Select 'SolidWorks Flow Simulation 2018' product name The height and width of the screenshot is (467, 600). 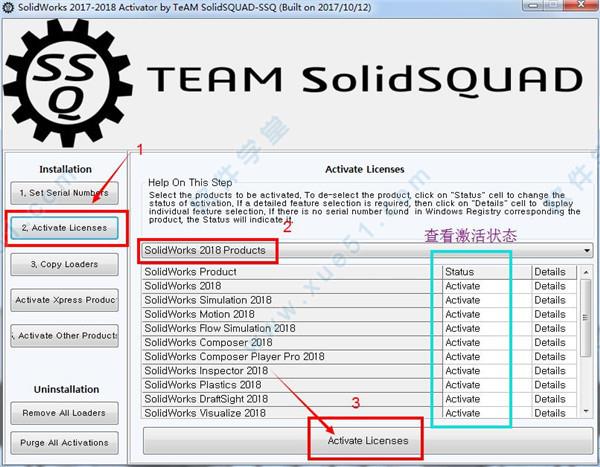pyautogui.click(x=292, y=329)
